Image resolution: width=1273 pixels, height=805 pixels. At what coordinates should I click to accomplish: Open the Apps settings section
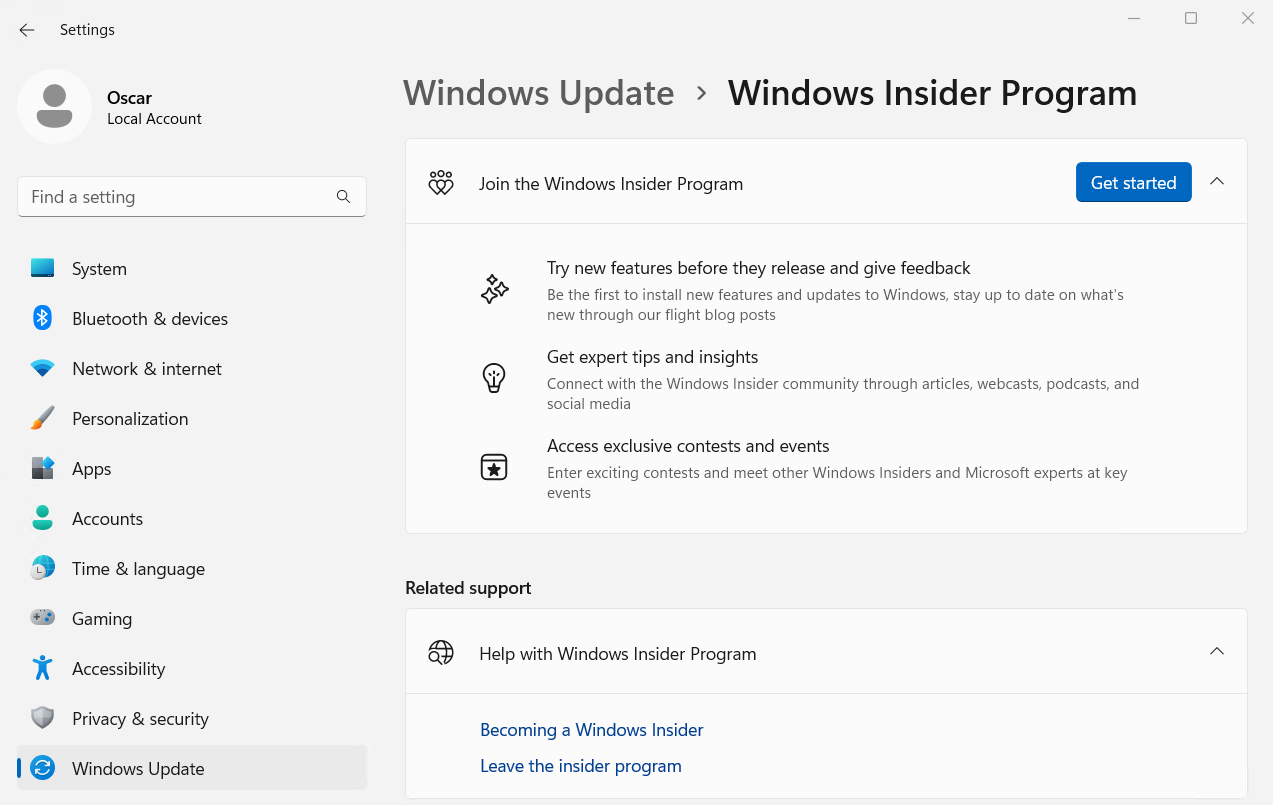click(x=91, y=468)
